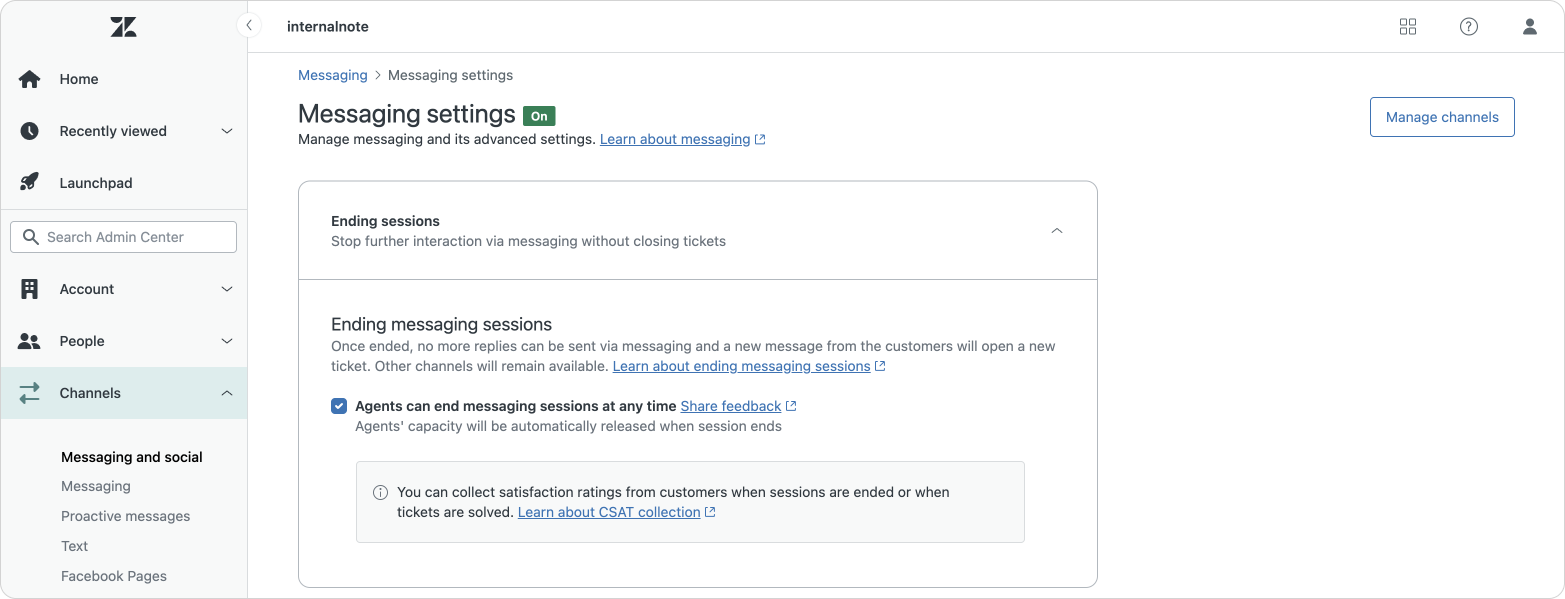Collapse the Ending sessions panel

1057,231
